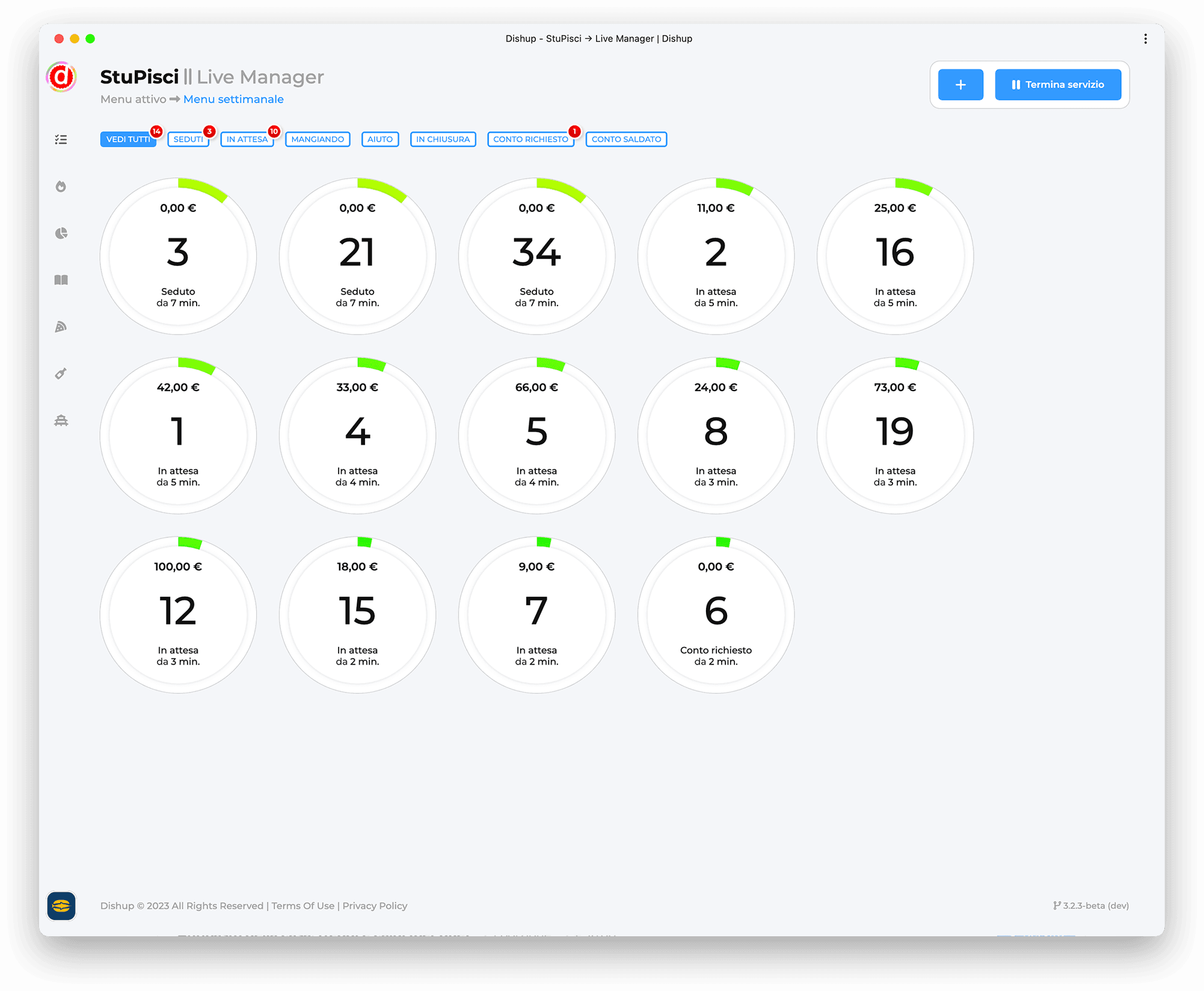Screen dimensions: 1204x991
Task: Toggle the In Attesa filter
Action: click(247, 140)
